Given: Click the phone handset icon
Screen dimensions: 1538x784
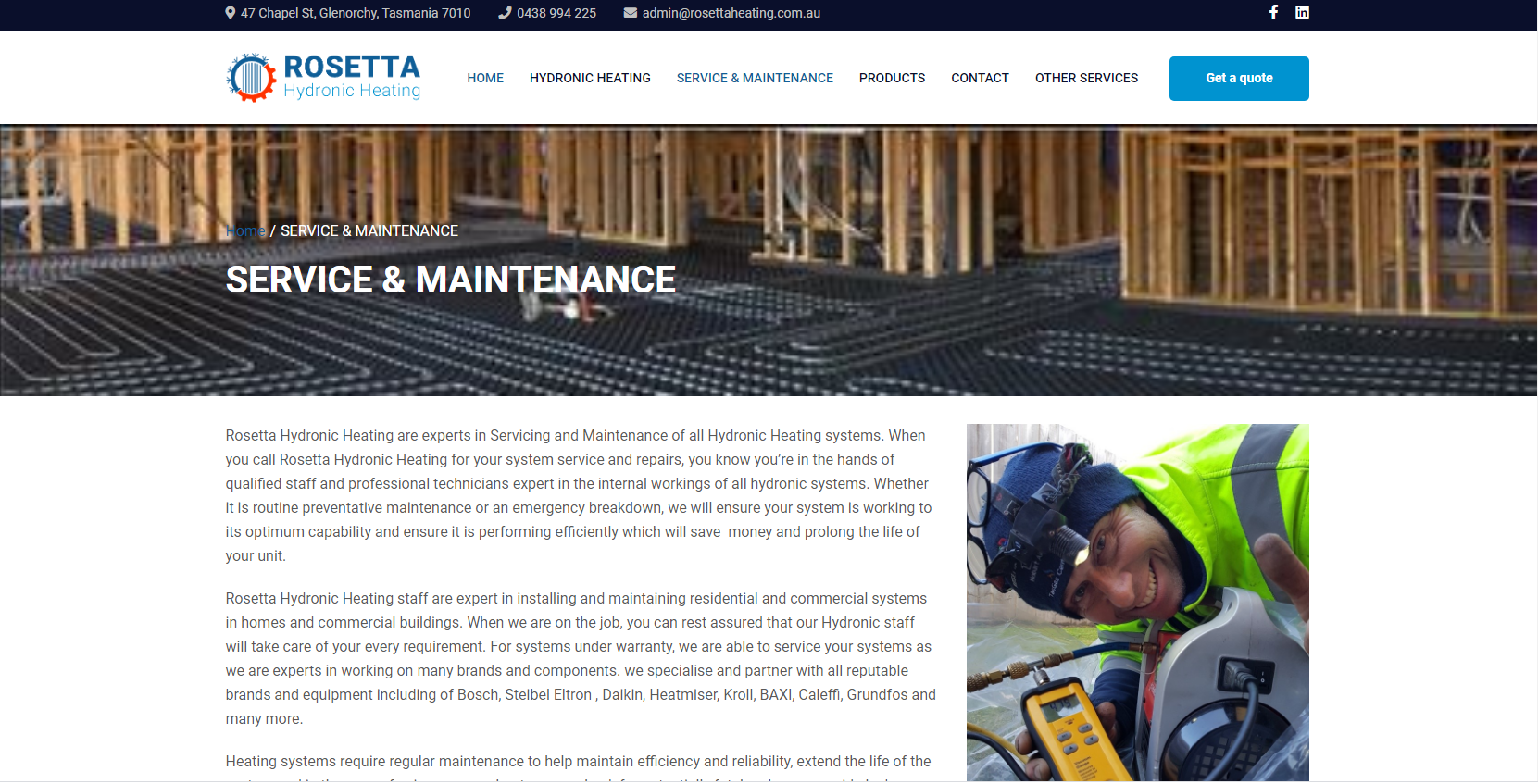Looking at the screenshot, I should (505, 13).
